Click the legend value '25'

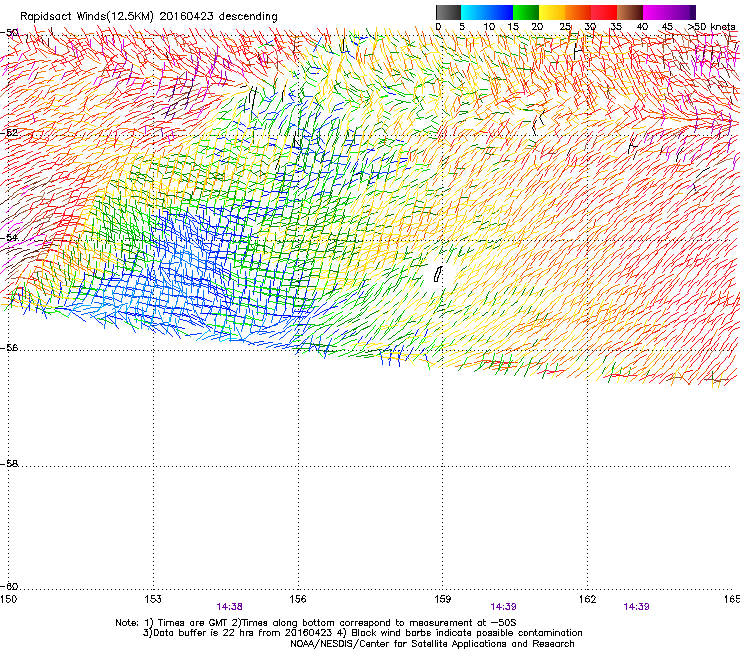[x=565, y=27]
